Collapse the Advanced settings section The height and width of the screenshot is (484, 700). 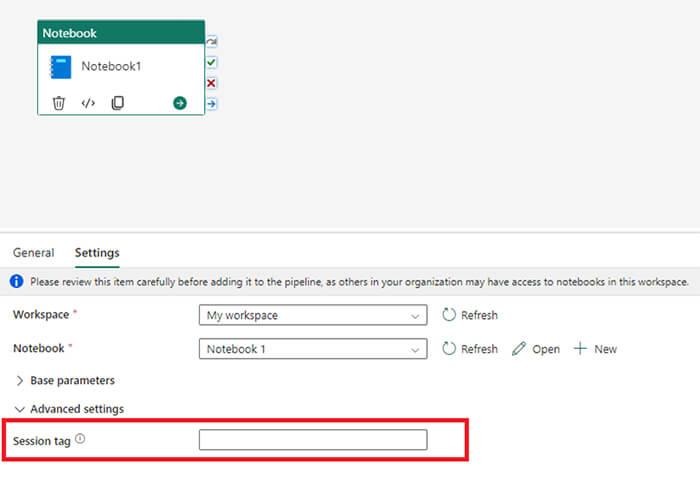pyautogui.click(x=69, y=409)
